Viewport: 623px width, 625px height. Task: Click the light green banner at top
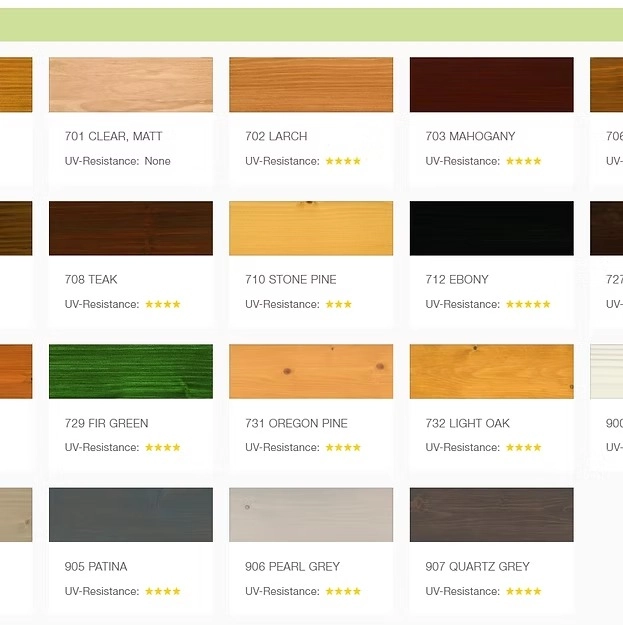[x=311, y=25]
